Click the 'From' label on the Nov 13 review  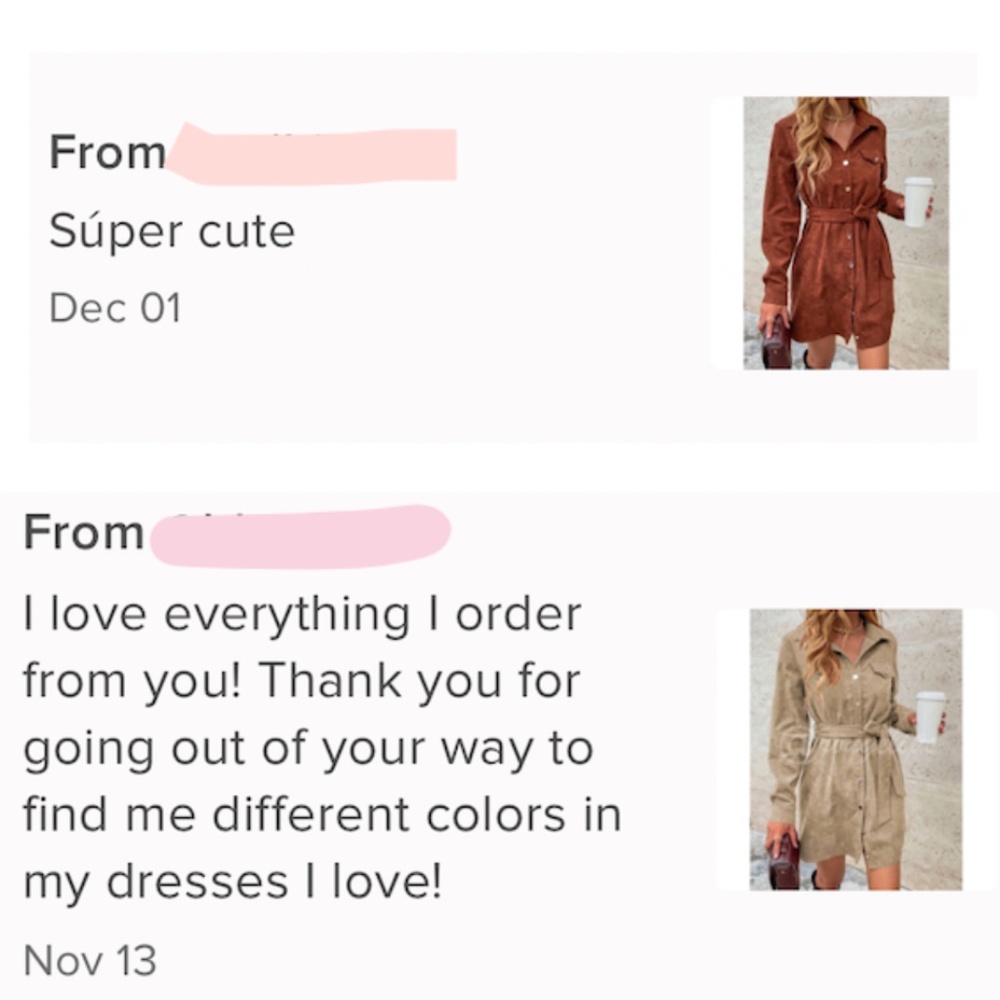click(x=84, y=533)
